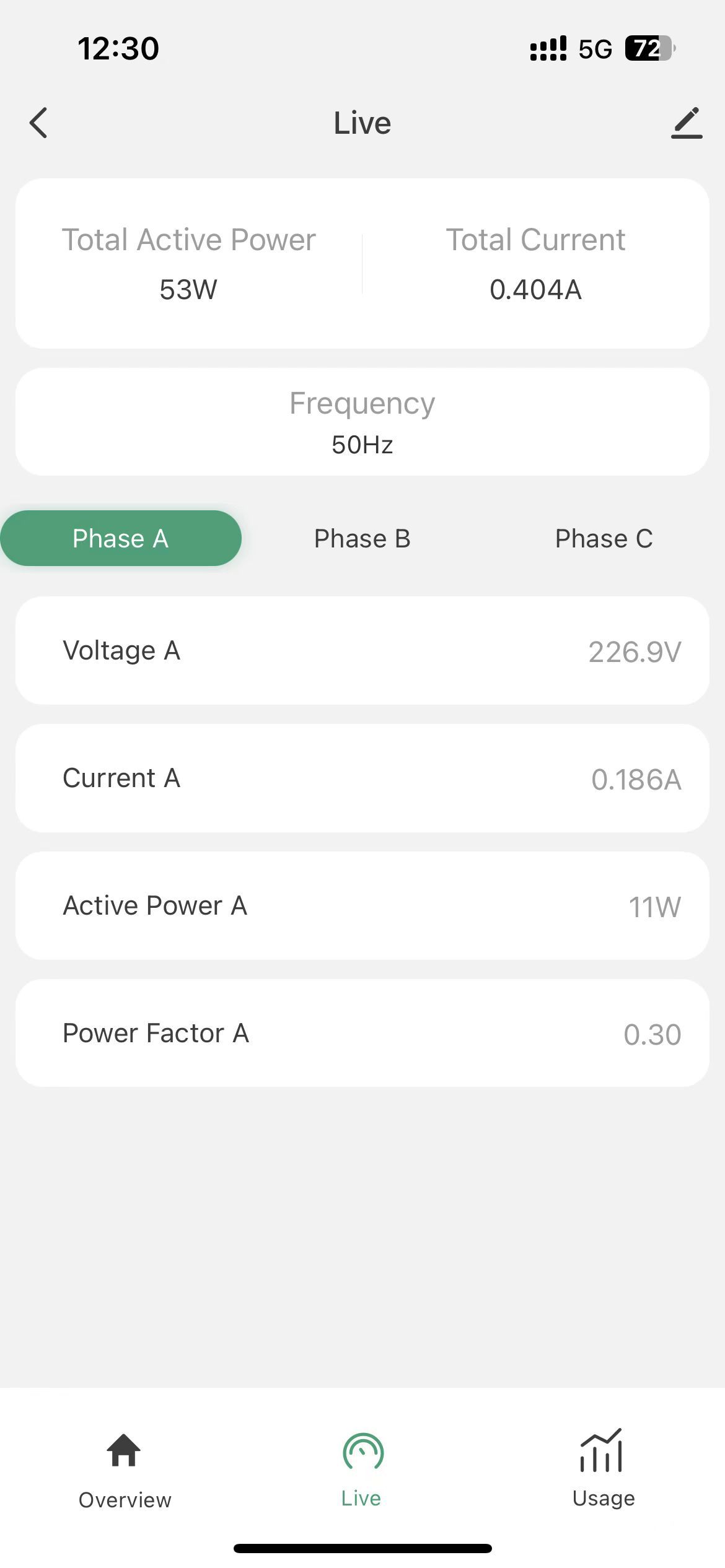Open the Overview home icon
The height and width of the screenshot is (1568, 725).
[x=124, y=1450]
